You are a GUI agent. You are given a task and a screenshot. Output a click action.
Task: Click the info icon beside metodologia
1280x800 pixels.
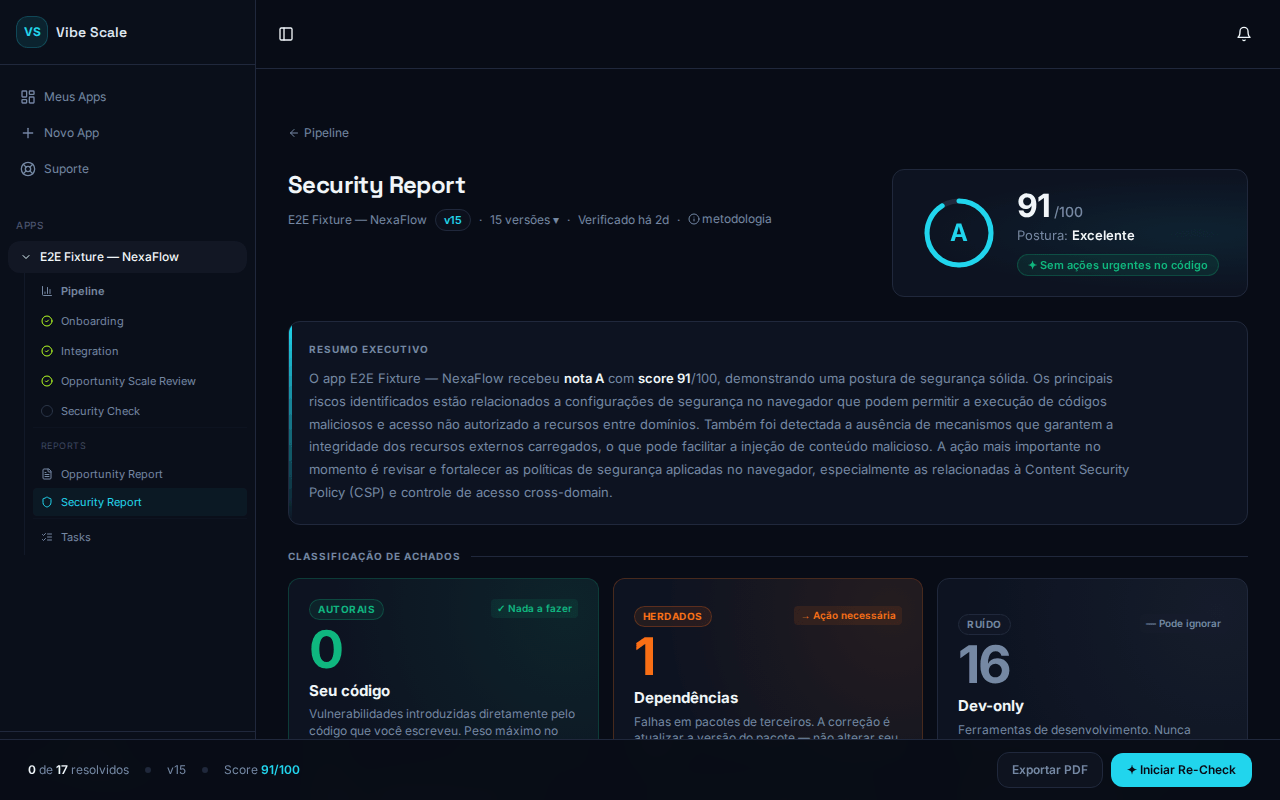694,219
